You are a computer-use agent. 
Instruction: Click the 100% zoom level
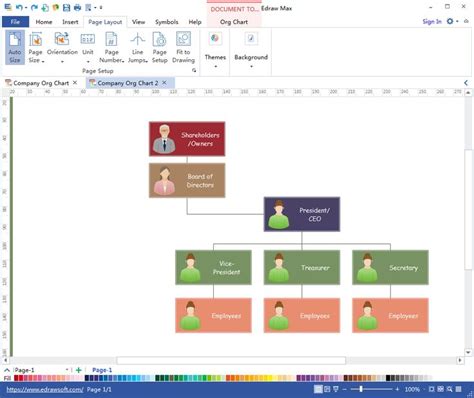click(x=412, y=389)
